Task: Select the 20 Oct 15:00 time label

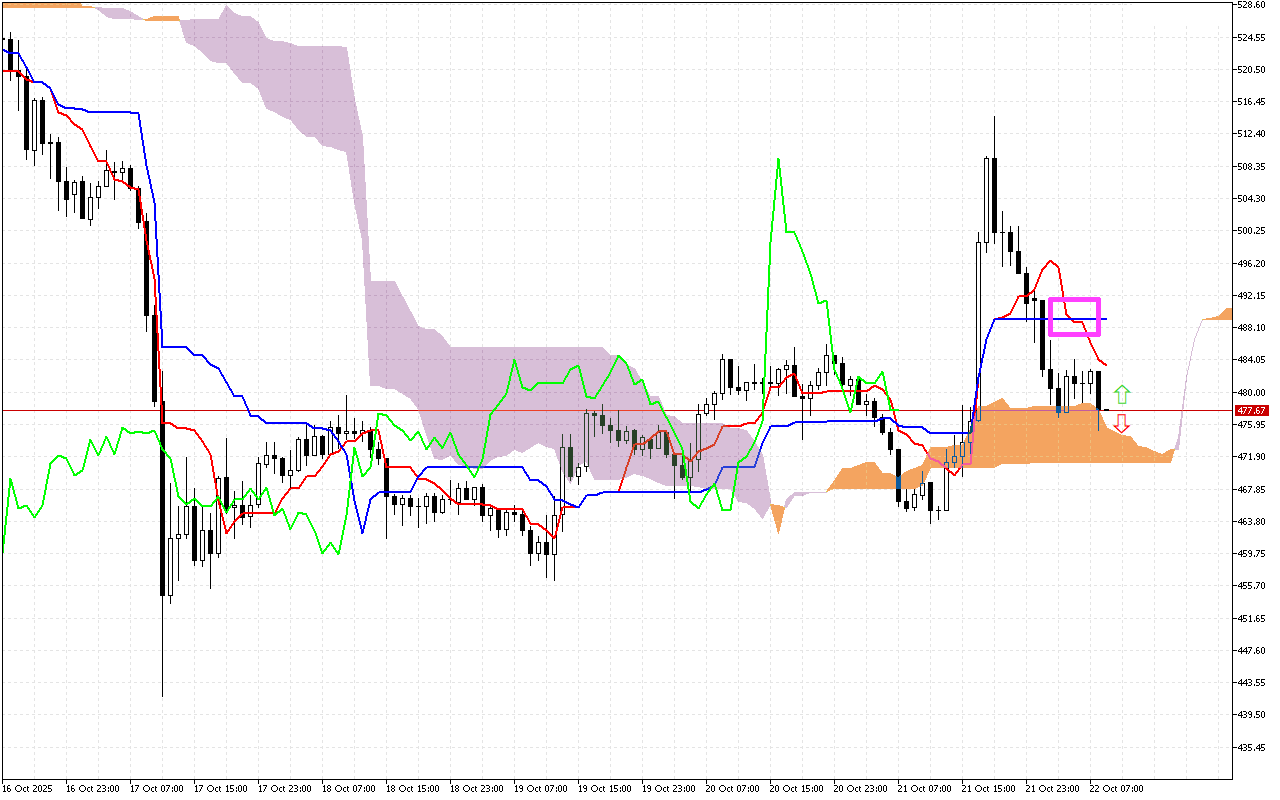Action: pyautogui.click(x=795, y=789)
